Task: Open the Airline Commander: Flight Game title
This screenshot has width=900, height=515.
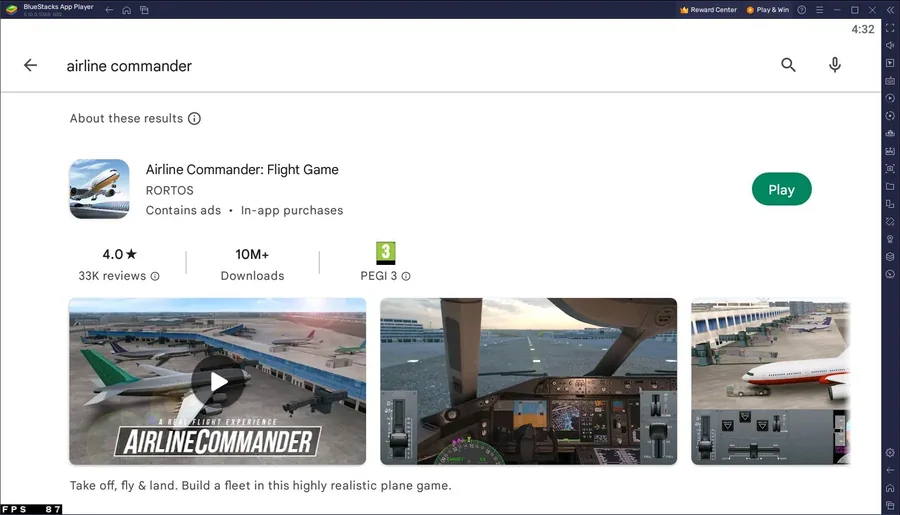Action: (x=242, y=169)
